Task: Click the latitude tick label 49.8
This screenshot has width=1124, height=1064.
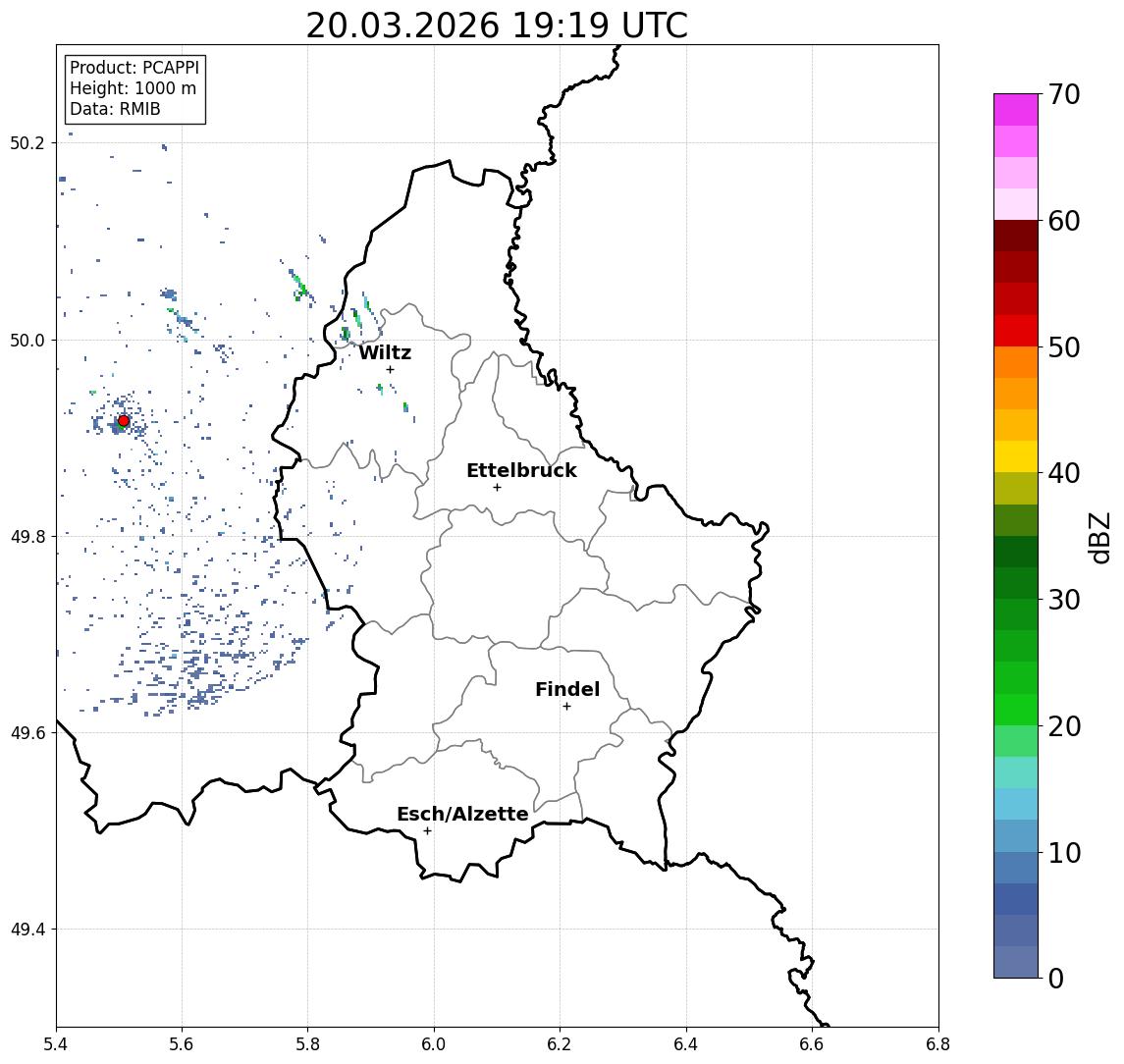Action: click(x=27, y=536)
